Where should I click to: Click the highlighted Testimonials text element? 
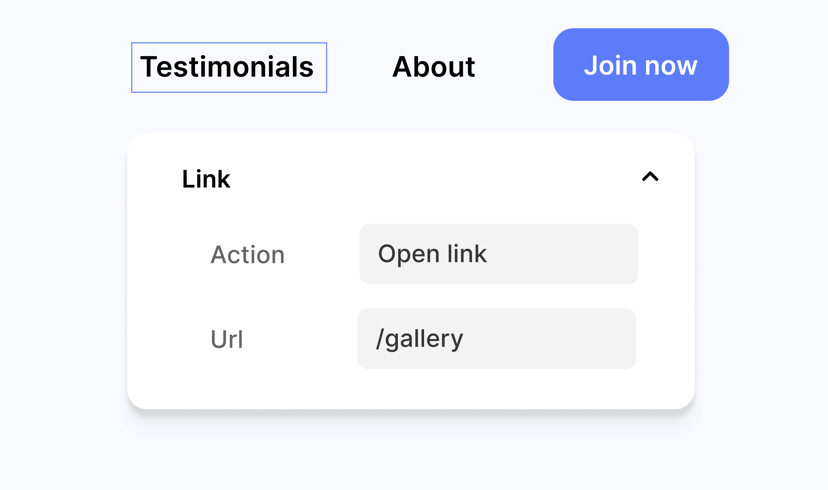tap(227, 67)
